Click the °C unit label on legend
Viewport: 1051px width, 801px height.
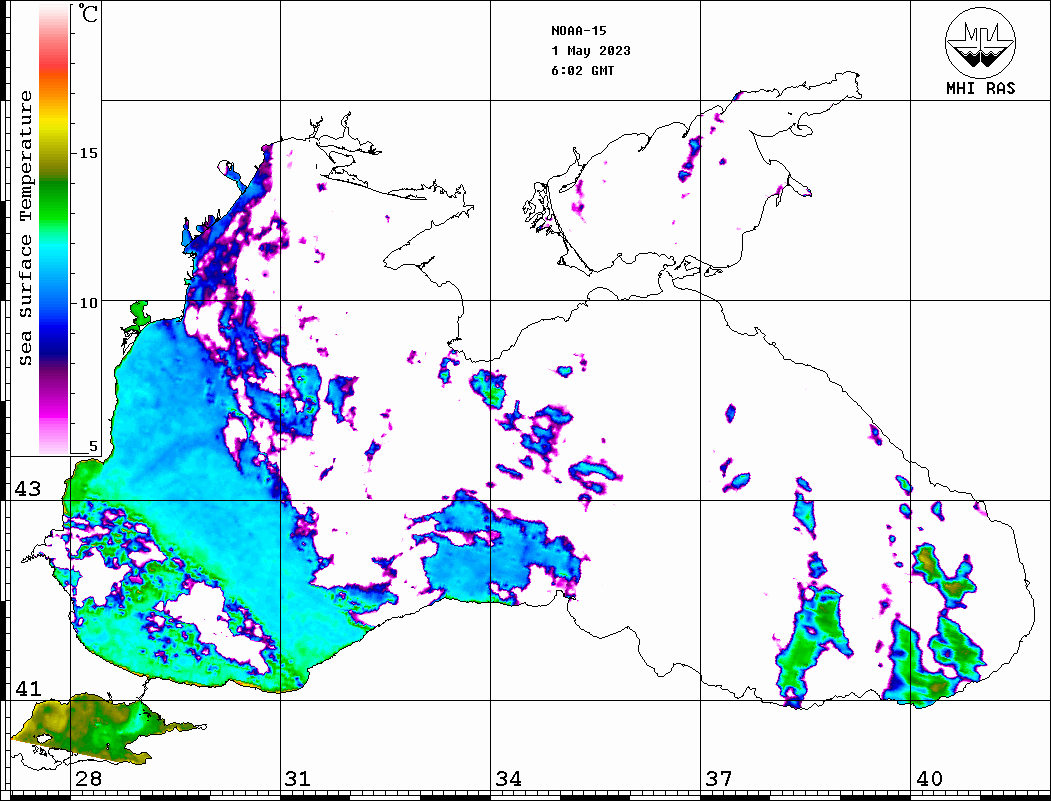tap(88, 13)
